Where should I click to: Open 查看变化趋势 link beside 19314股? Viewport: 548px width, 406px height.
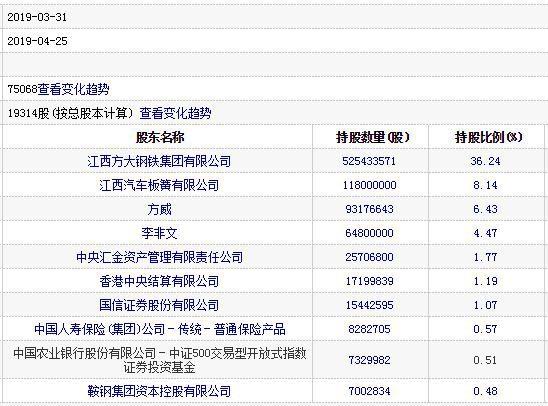(175, 113)
